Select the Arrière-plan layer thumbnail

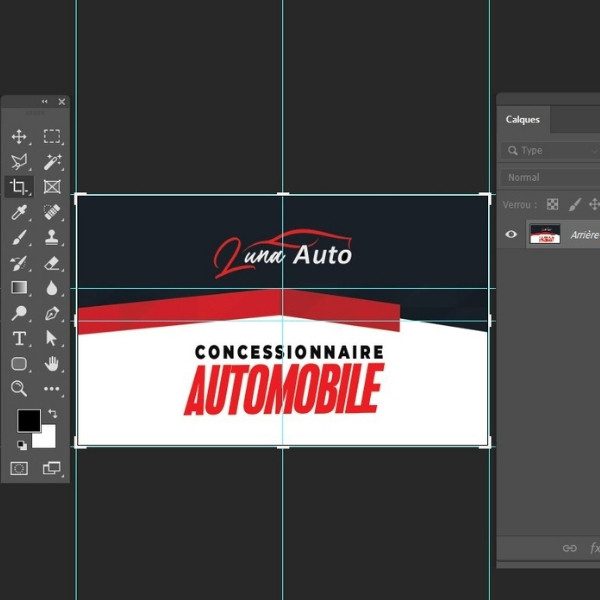(x=545, y=234)
